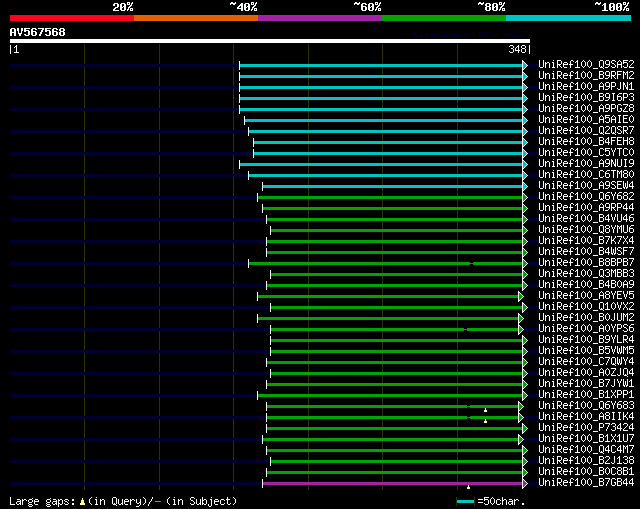Select the UniRef100_Q6Y682 label

(x=586, y=196)
